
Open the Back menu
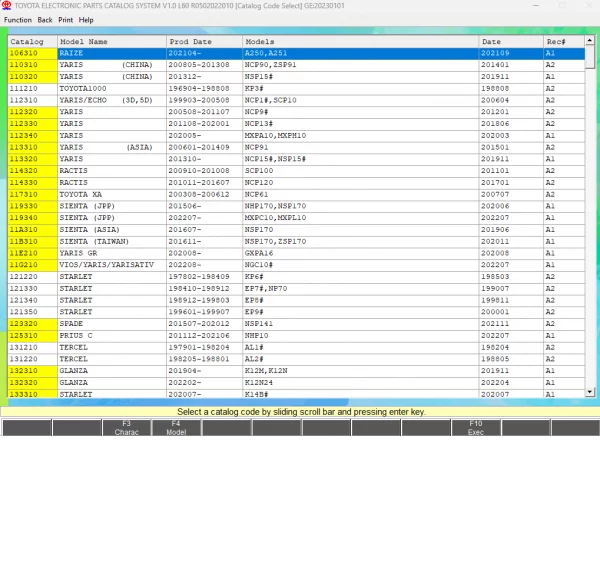[45, 20]
